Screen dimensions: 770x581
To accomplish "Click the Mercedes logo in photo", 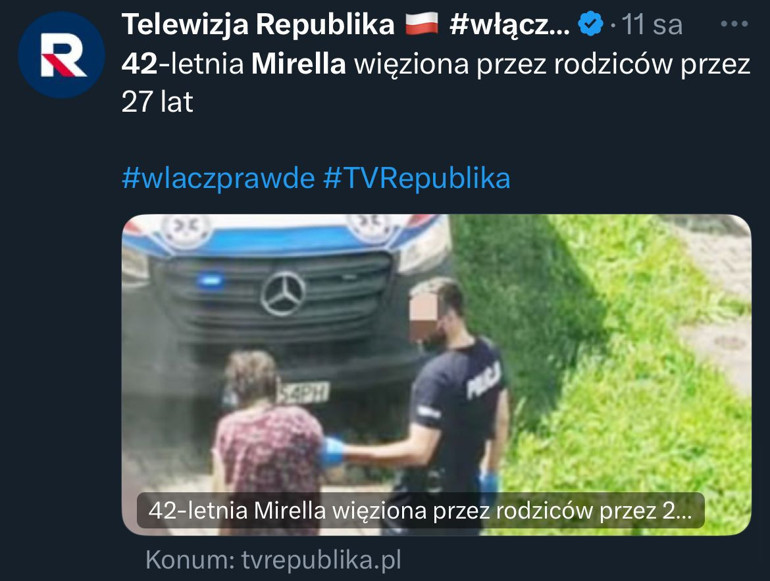I will tap(283, 293).
